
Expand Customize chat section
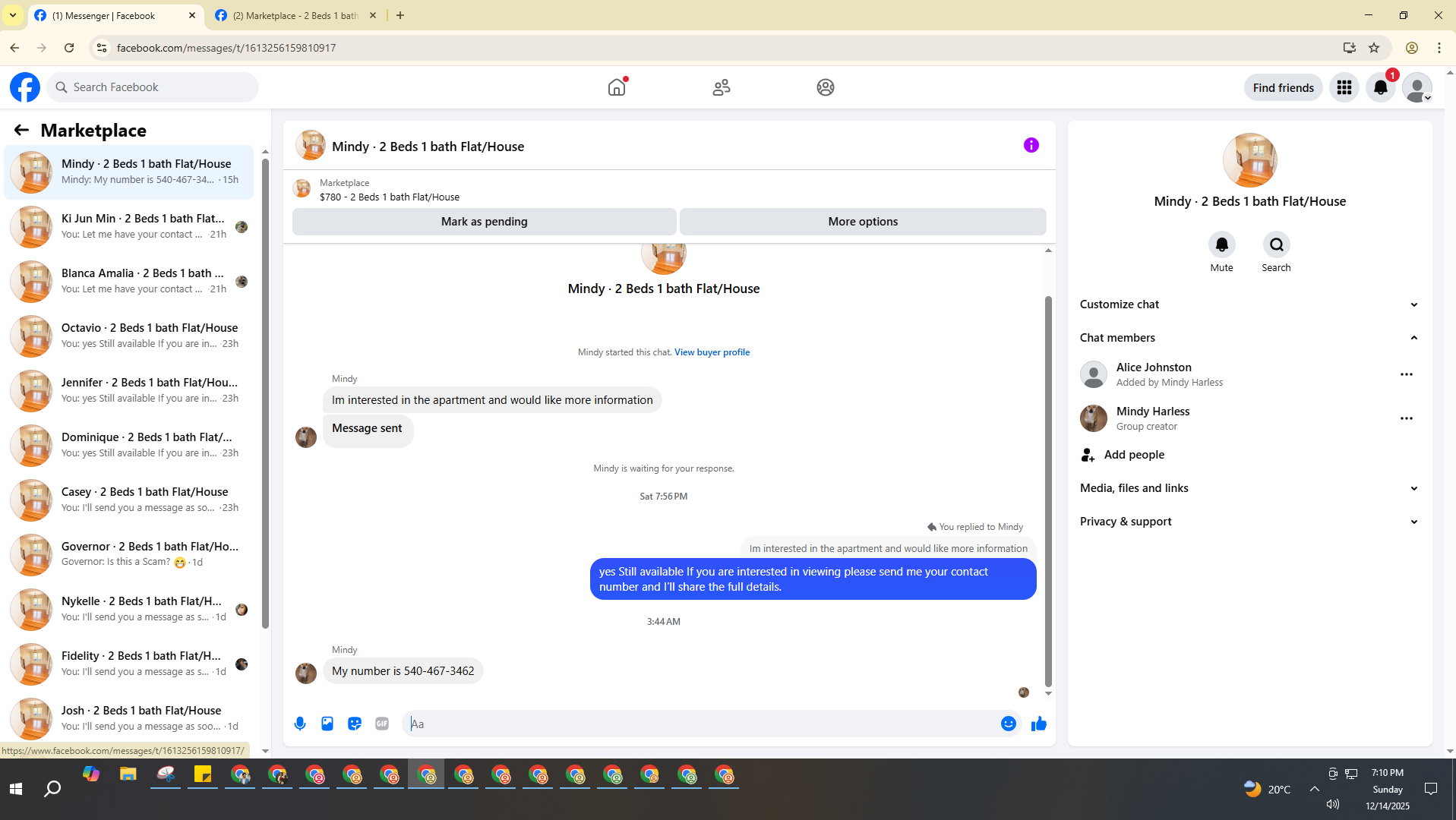pyautogui.click(x=1249, y=304)
